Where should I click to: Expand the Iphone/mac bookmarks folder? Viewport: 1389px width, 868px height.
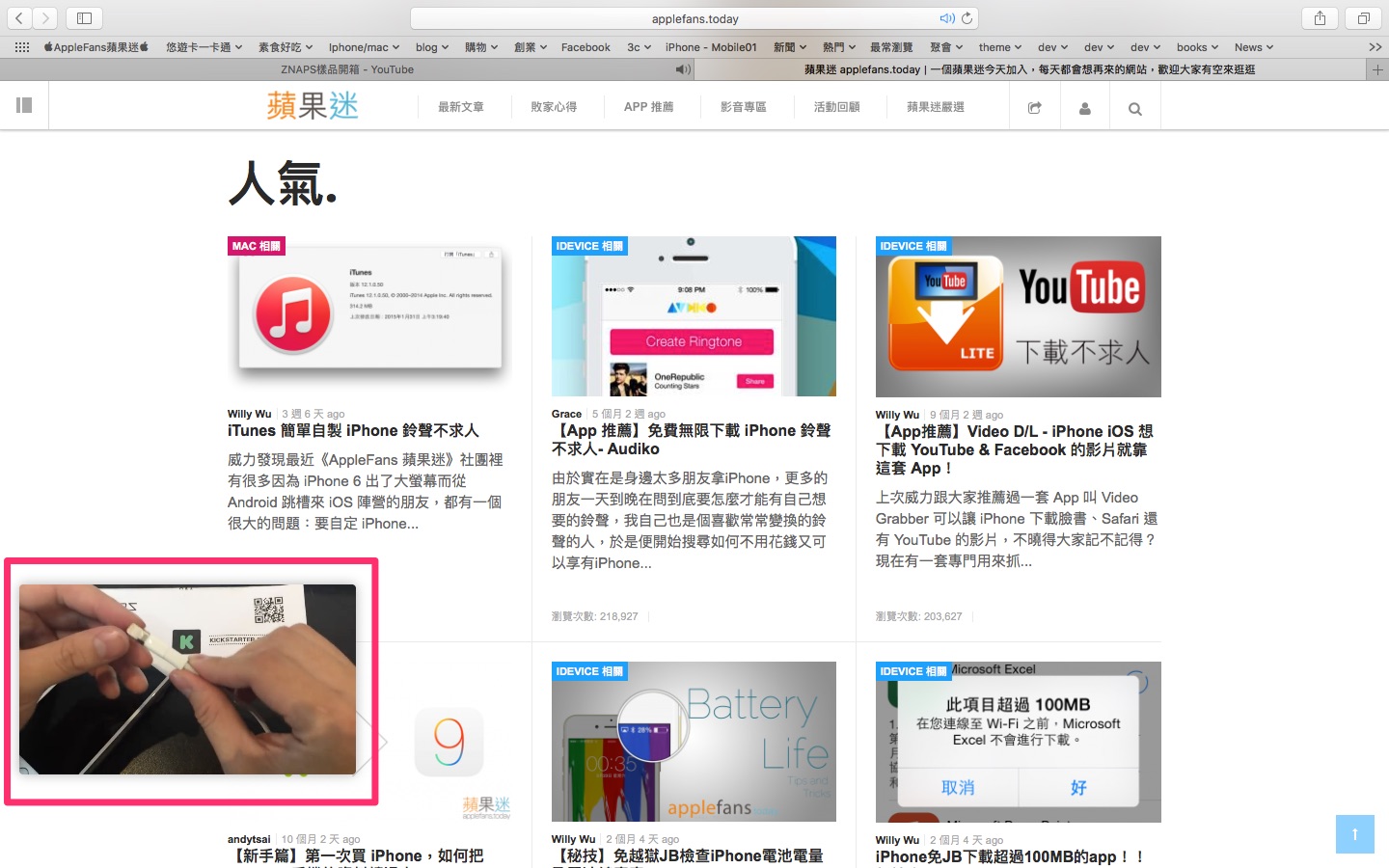(364, 47)
